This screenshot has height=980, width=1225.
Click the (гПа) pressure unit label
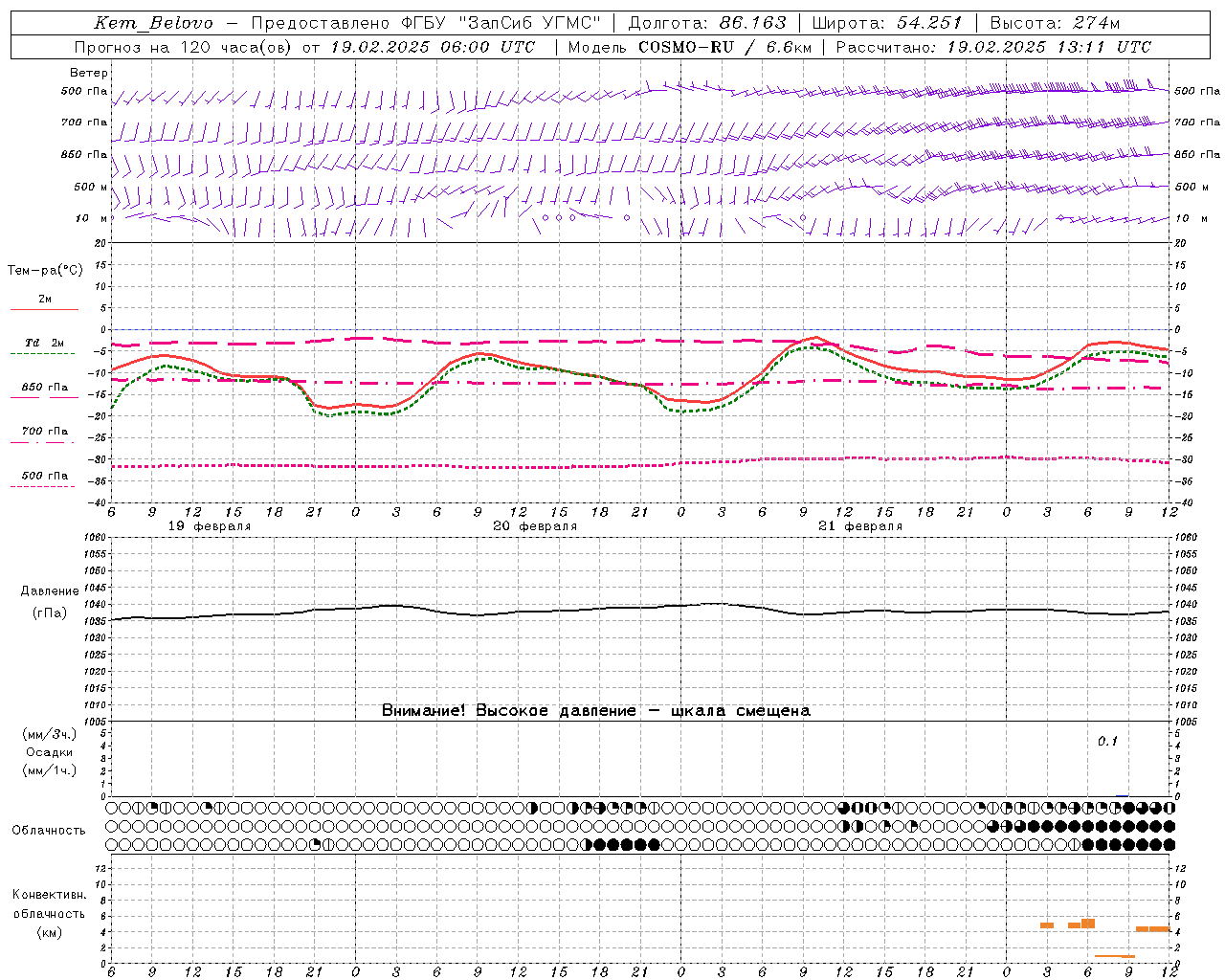[50, 613]
